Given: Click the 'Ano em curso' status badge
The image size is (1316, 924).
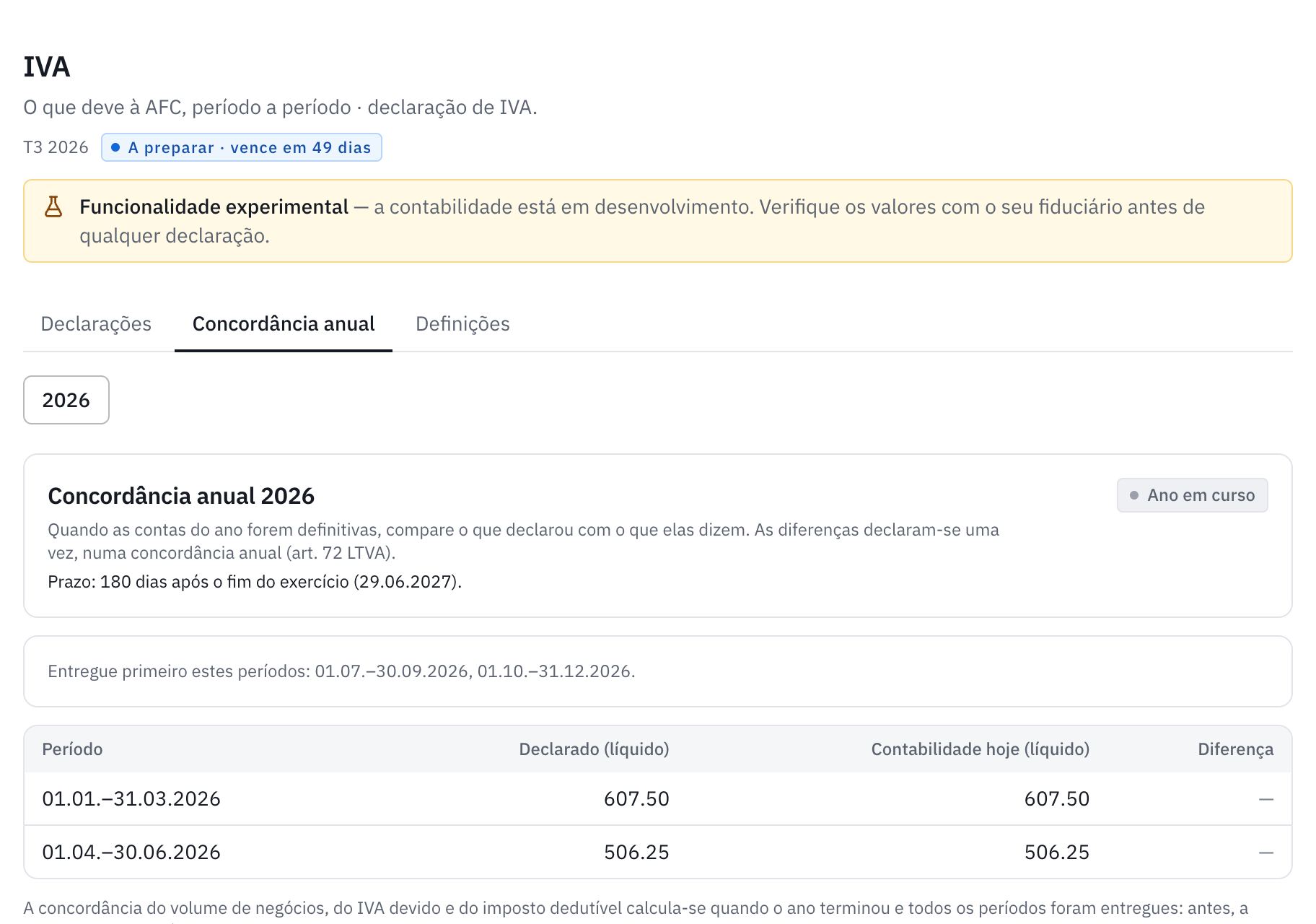Looking at the screenshot, I should point(1192,495).
